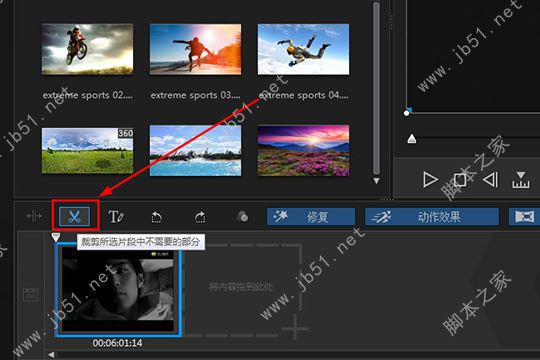Stop the preview playback

pos(460,180)
